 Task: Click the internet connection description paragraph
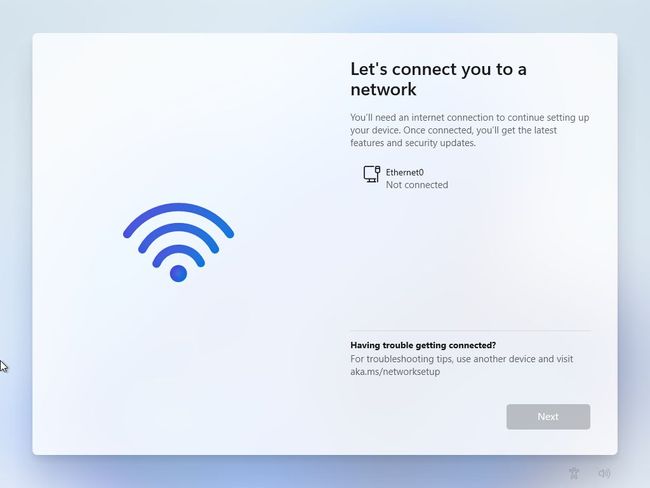point(470,130)
